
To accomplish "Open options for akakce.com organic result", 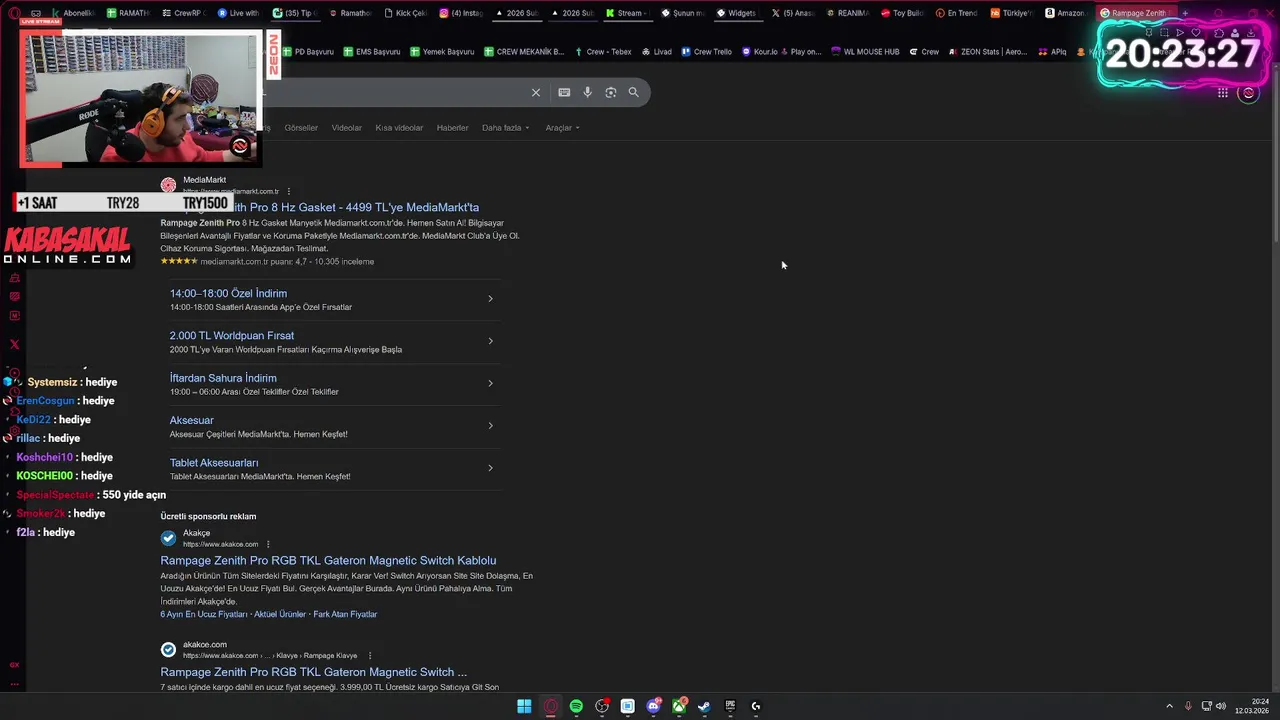I will pyautogui.click(x=370, y=655).
